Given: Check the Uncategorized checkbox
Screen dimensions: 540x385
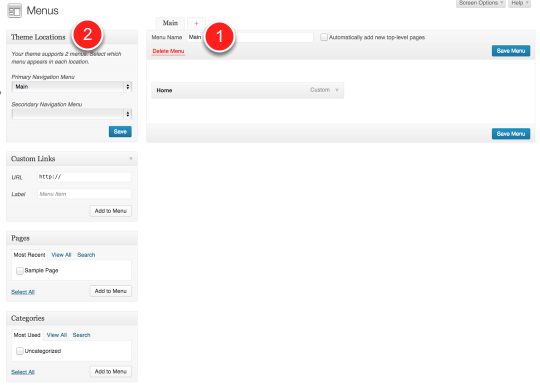Looking at the screenshot, I should point(20,351).
